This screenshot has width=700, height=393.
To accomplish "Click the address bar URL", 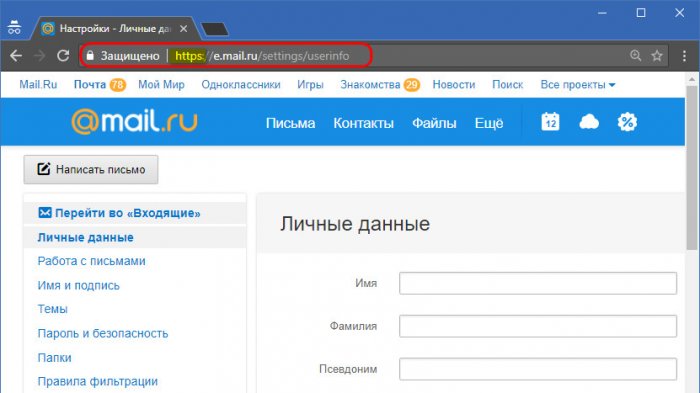I will point(262,56).
